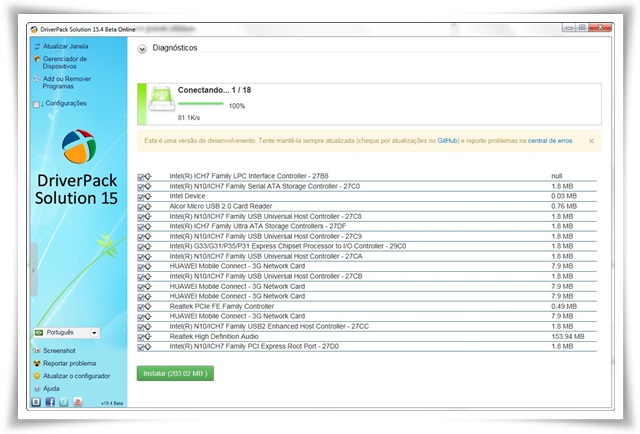Click driver icon beside Realtek PCIe FE

(x=148, y=307)
